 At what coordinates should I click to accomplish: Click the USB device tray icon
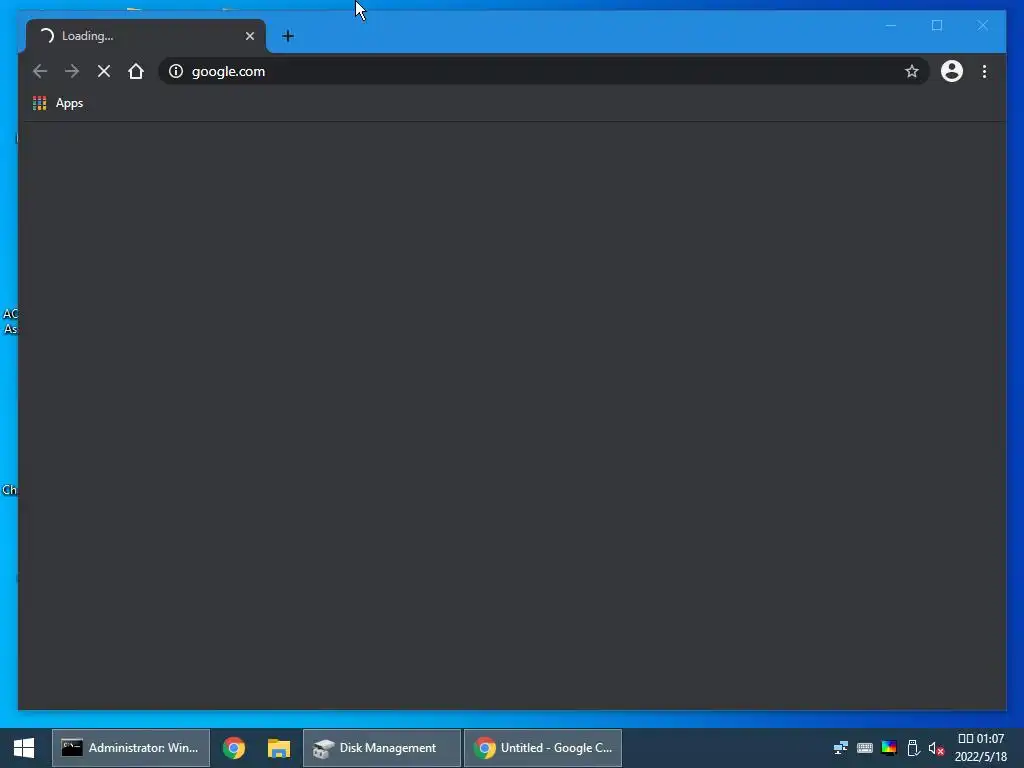coord(913,748)
